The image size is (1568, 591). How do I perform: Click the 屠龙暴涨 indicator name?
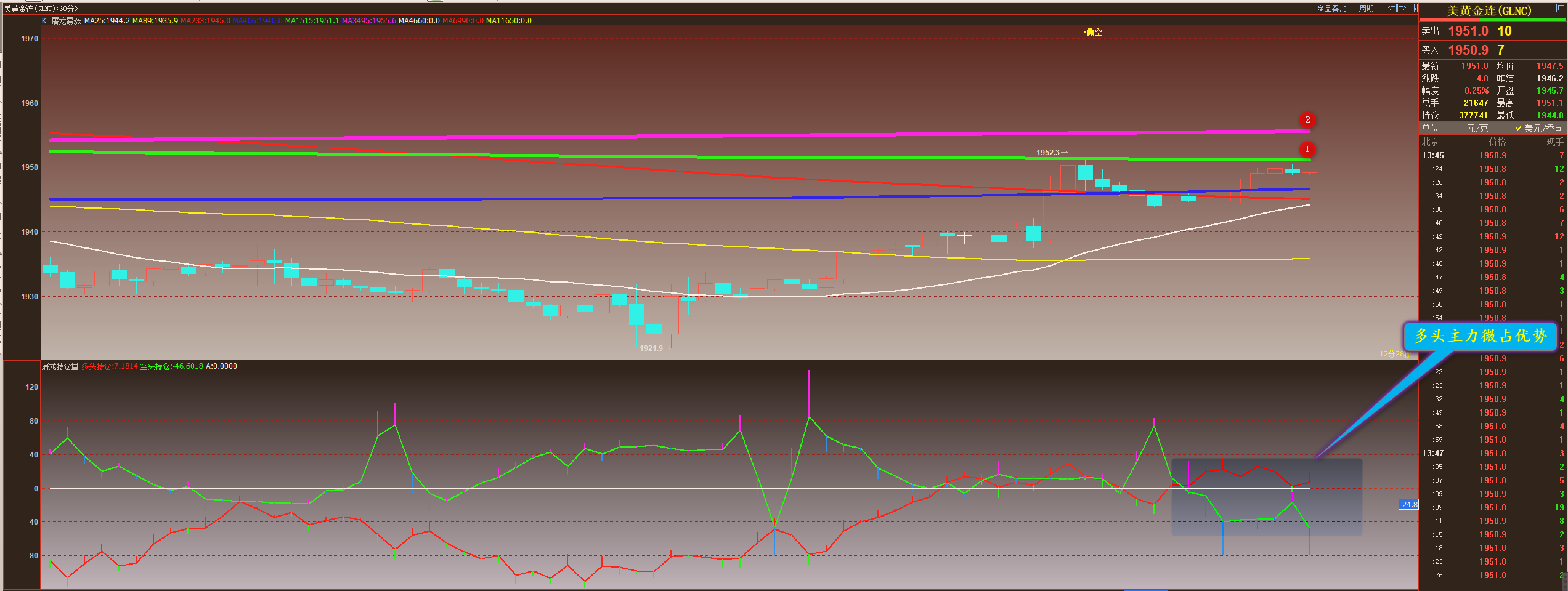[x=66, y=21]
